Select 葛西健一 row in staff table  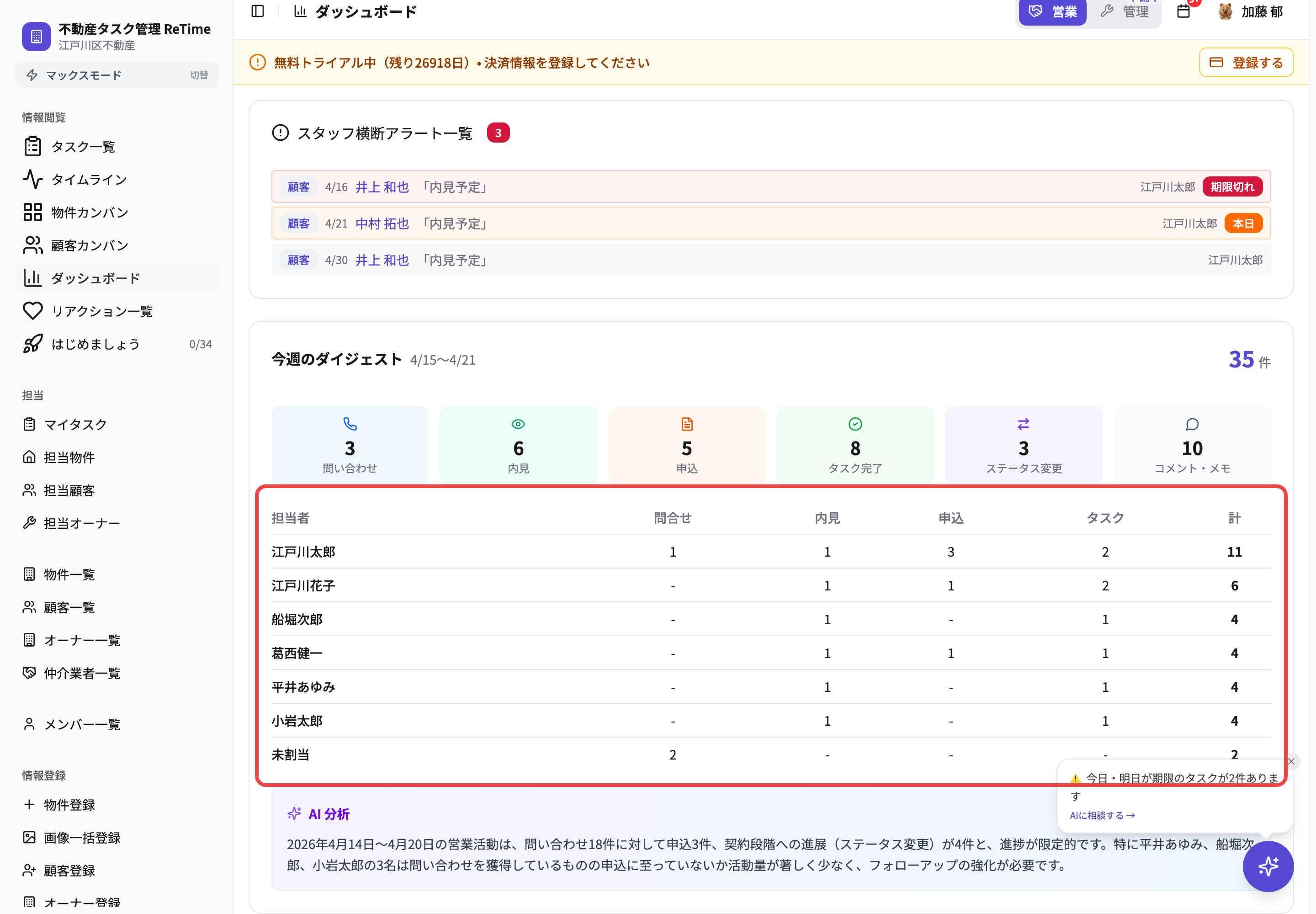[771, 653]
